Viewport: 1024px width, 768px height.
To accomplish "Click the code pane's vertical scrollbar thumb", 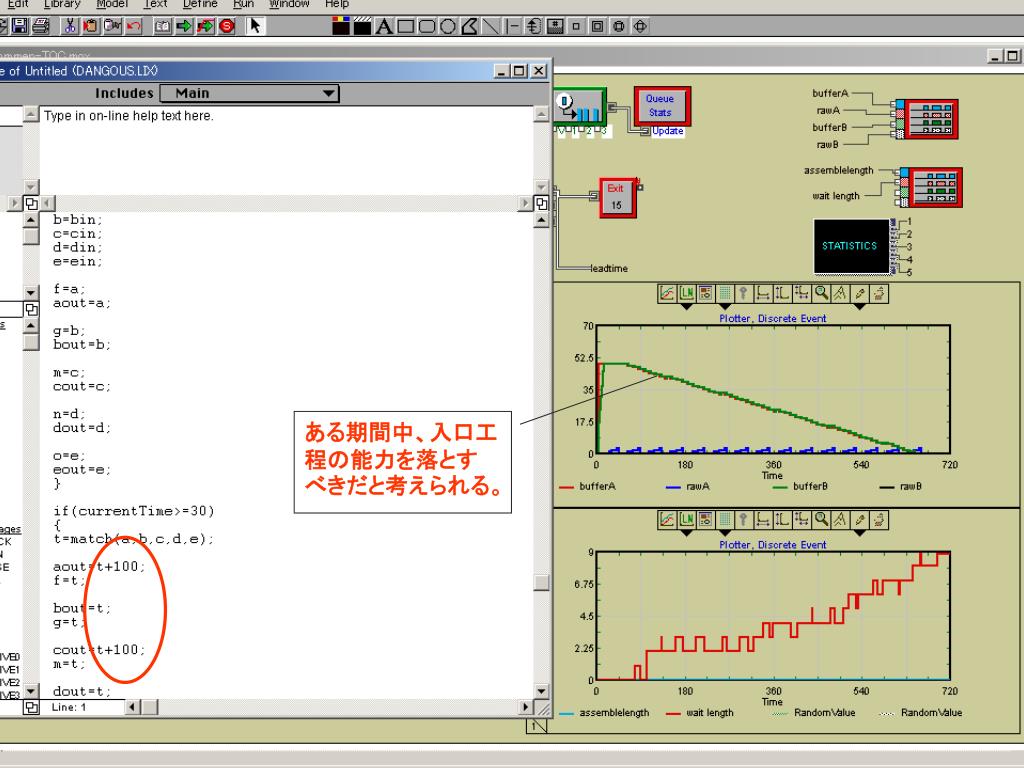I will tap(541, 582).
